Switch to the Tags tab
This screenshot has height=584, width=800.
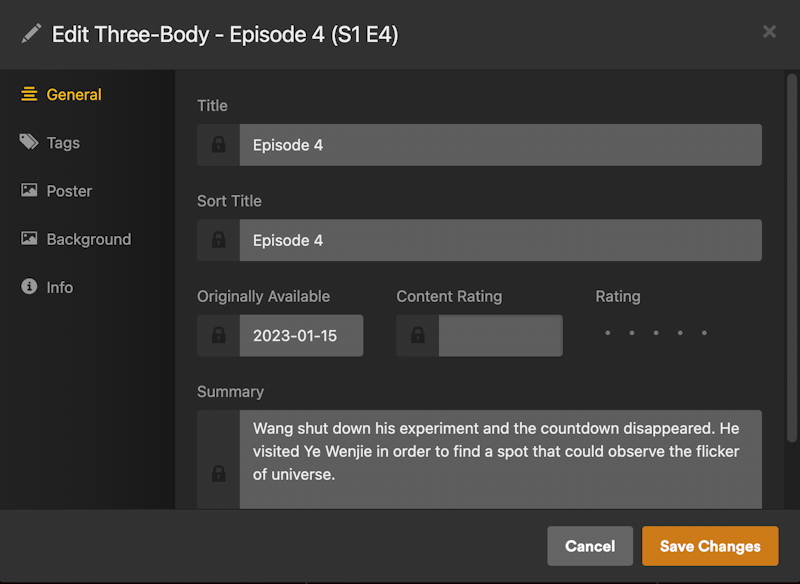pos(50,142)
